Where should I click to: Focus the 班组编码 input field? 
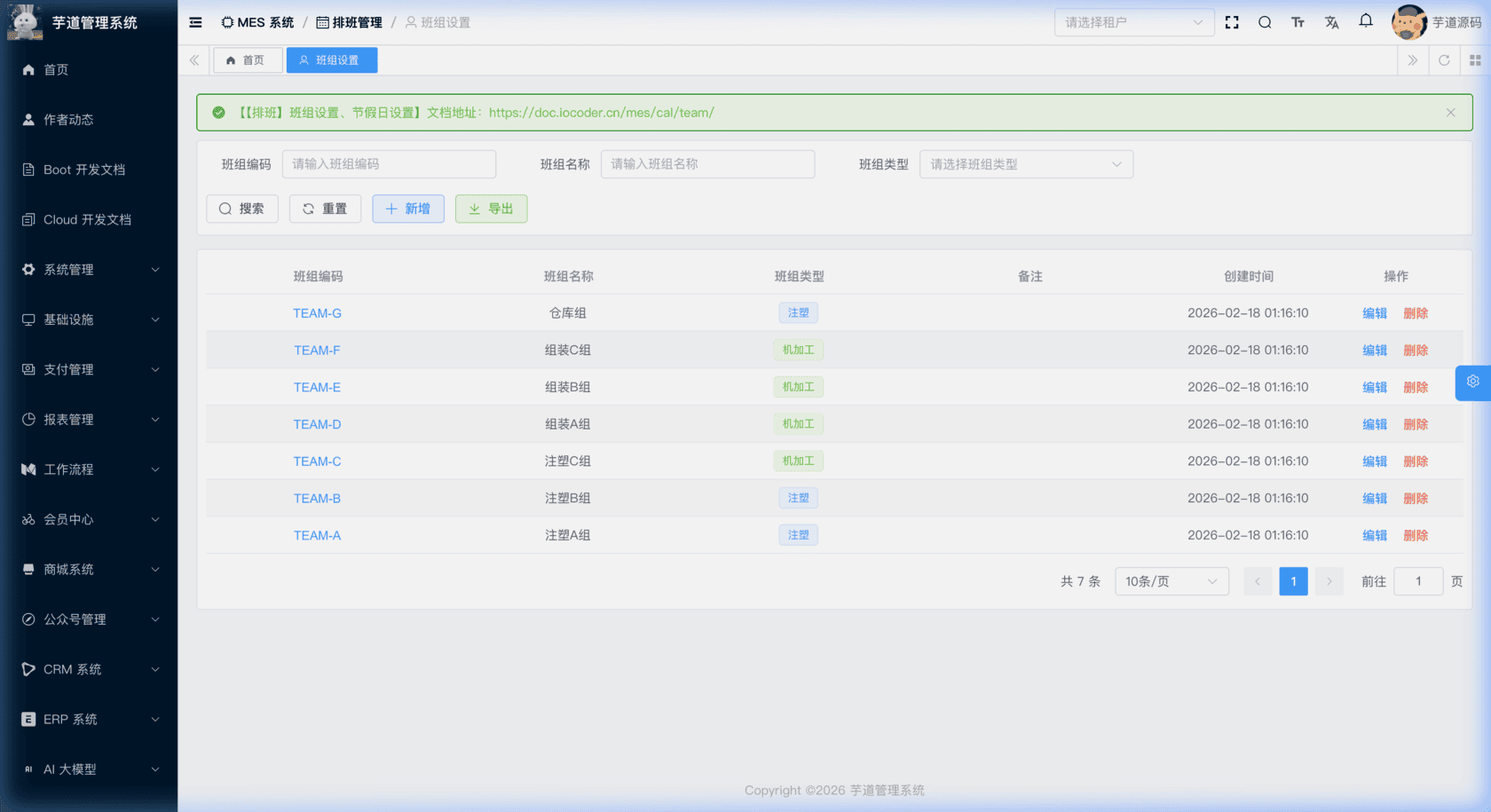coord(389,164)
